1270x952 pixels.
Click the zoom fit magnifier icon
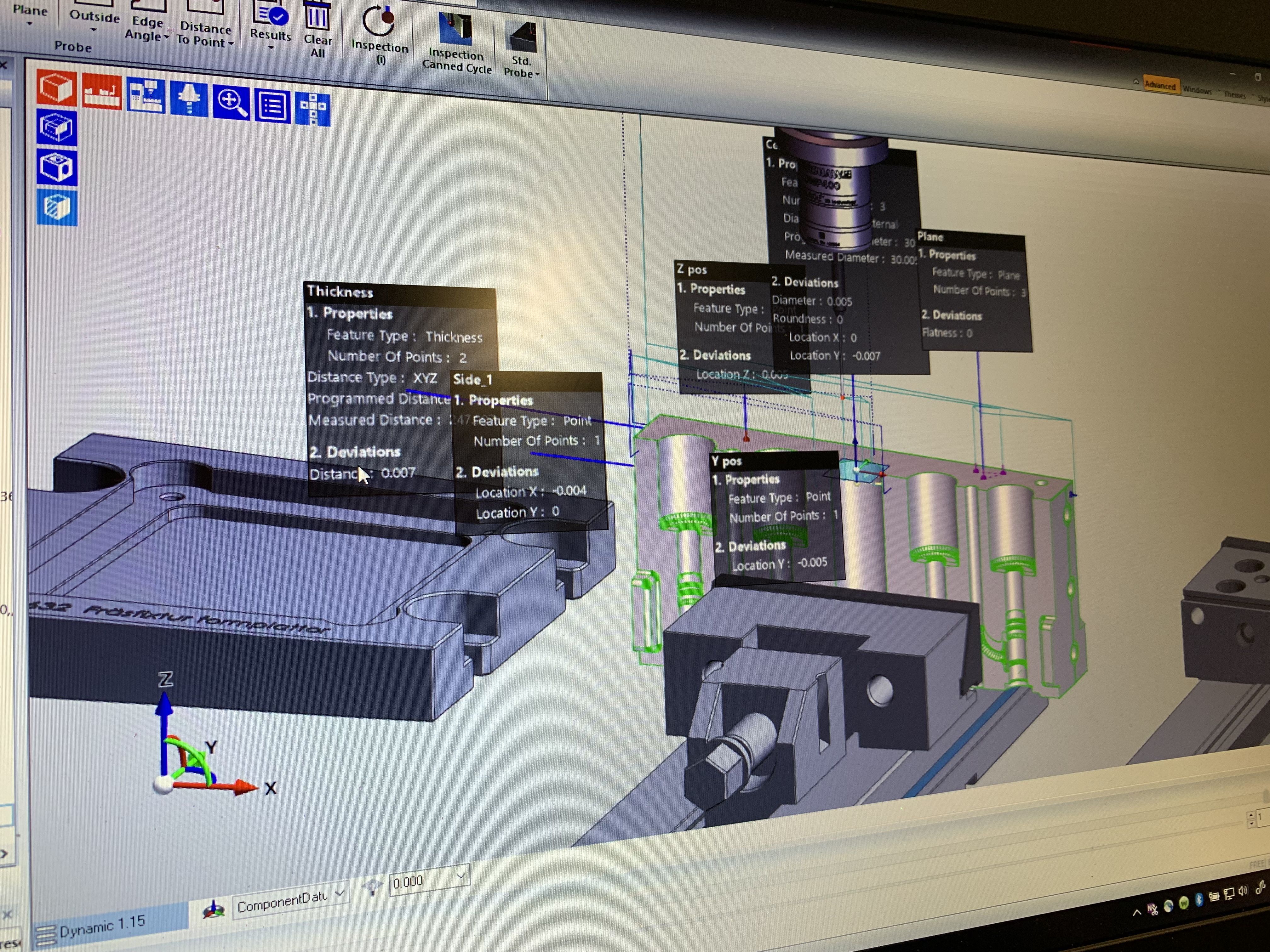point(231,102)
